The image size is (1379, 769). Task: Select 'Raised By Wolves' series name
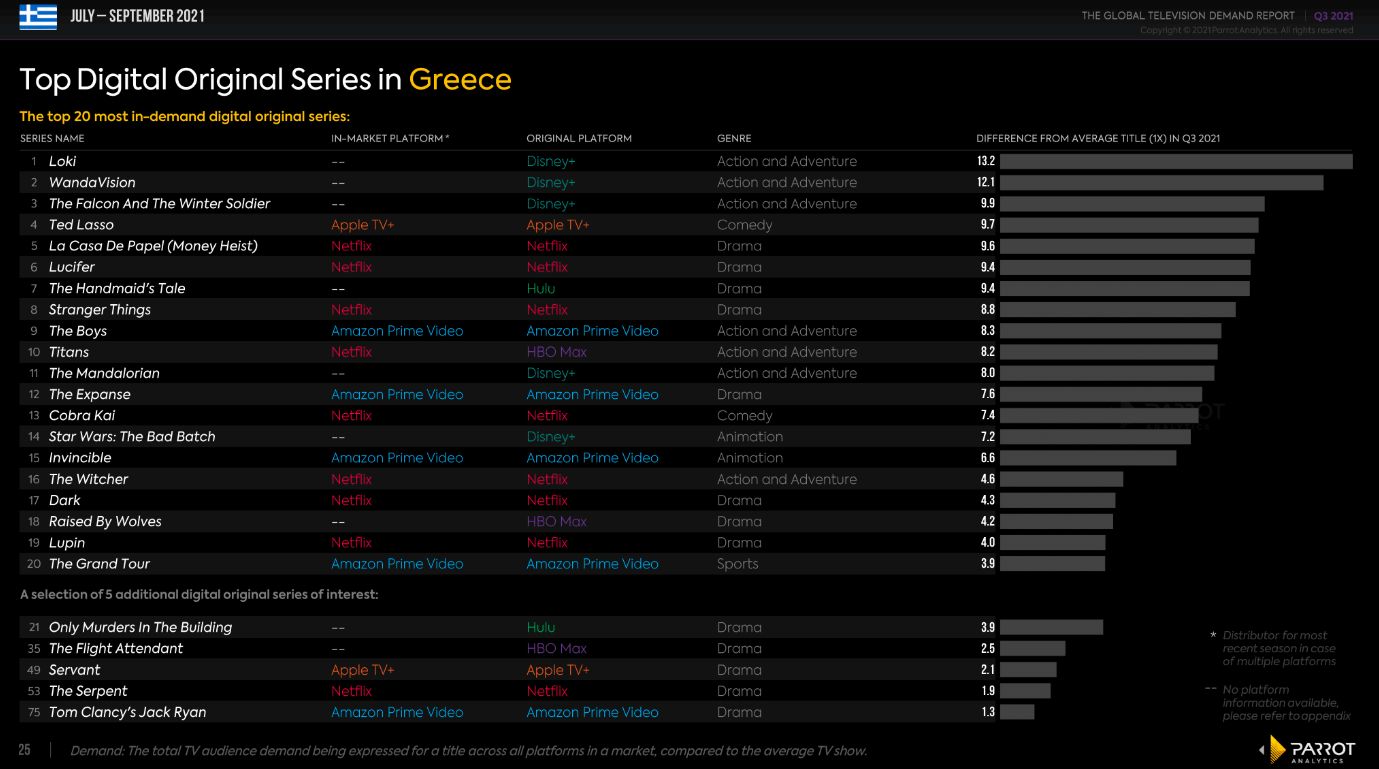[x=105, y=521]
